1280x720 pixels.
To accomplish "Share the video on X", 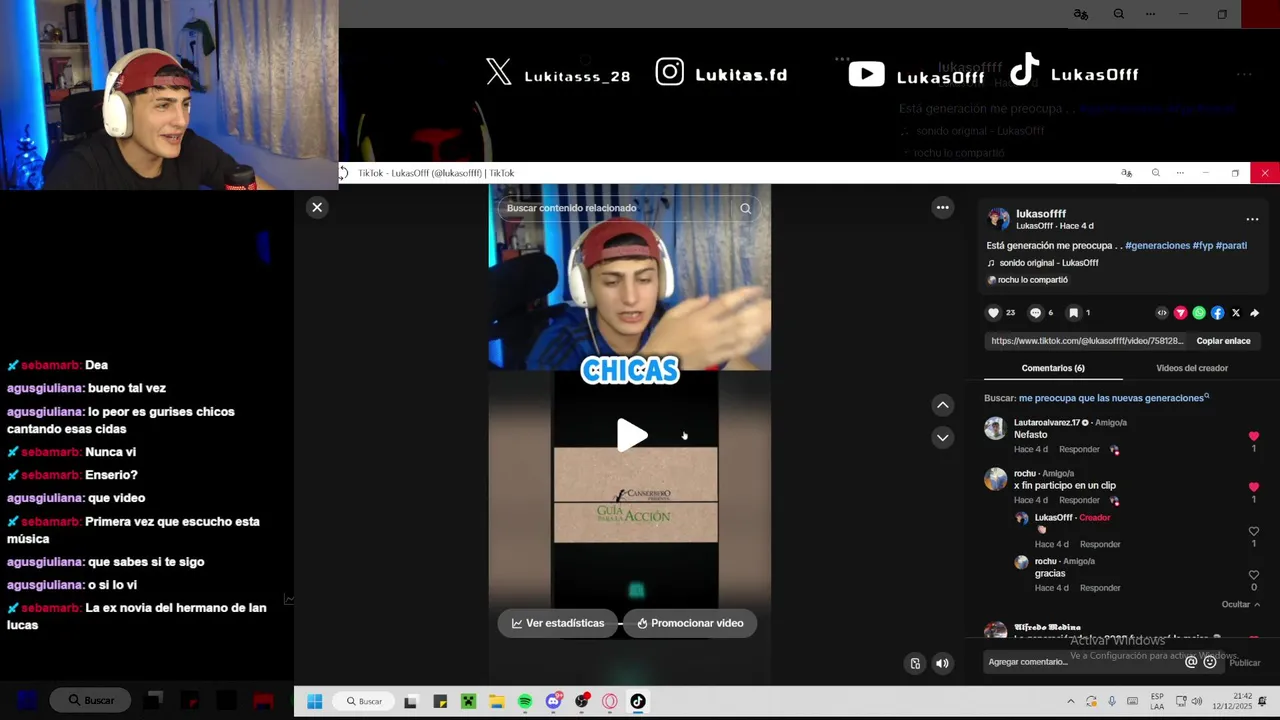I will click(x=1236, y=313).
